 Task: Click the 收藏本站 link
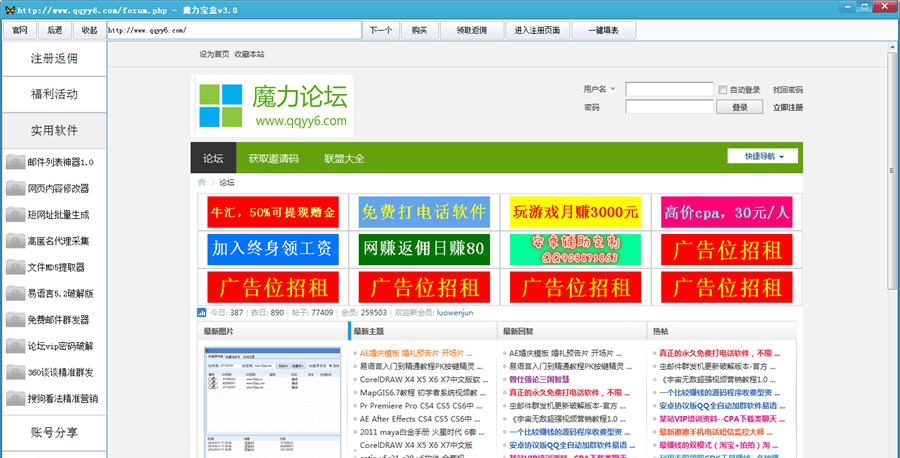(x=249, y=54)
